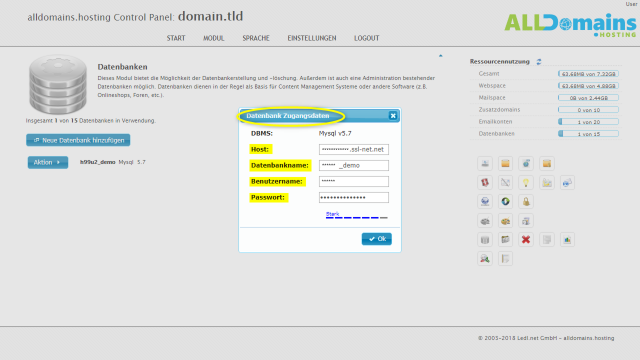
Task: Open the paint palette module icon
Action: pos(505,221)
